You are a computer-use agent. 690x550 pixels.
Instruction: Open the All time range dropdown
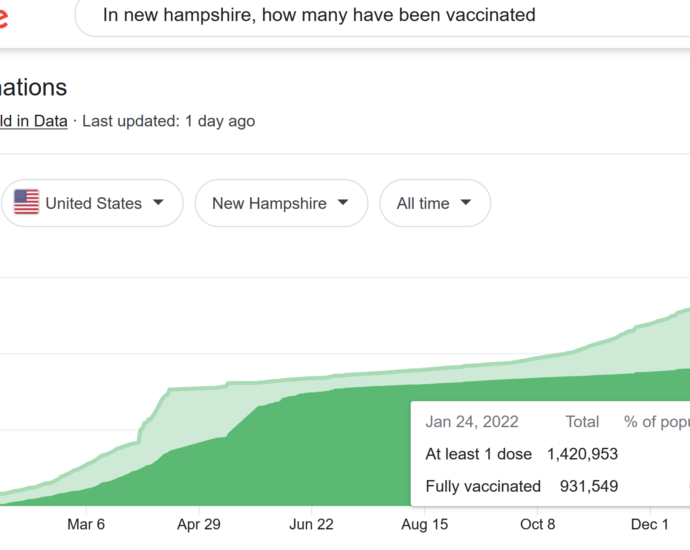(435, 203)
